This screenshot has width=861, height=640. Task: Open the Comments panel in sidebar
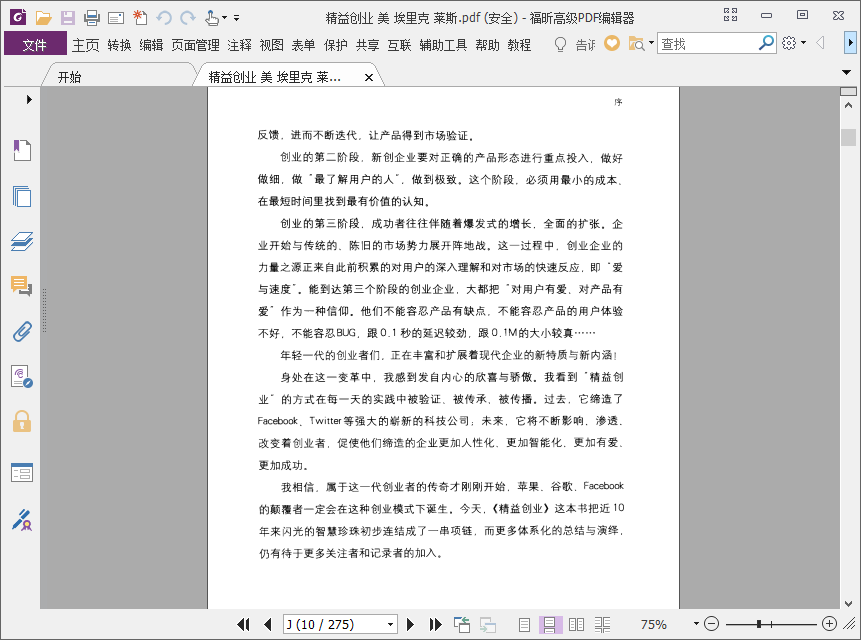coord(22,286)
